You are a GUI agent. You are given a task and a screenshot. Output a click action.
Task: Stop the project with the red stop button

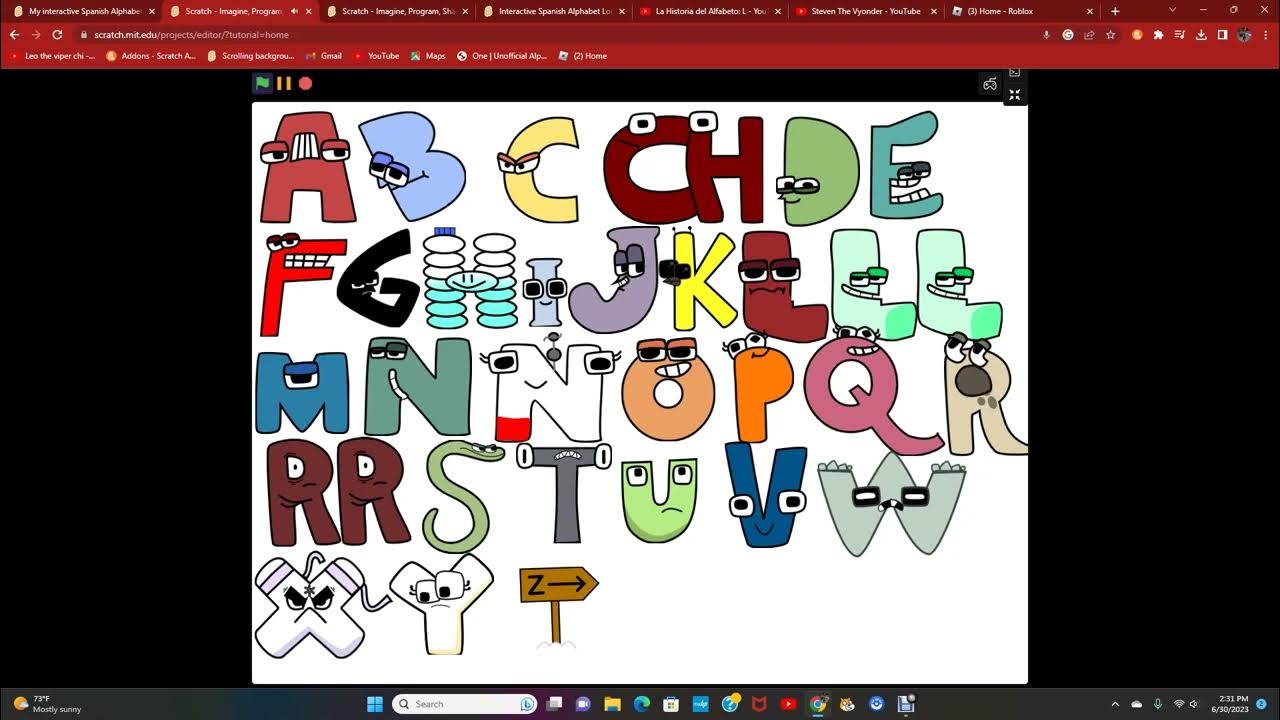pyautogui.click(x=306, y=83)
